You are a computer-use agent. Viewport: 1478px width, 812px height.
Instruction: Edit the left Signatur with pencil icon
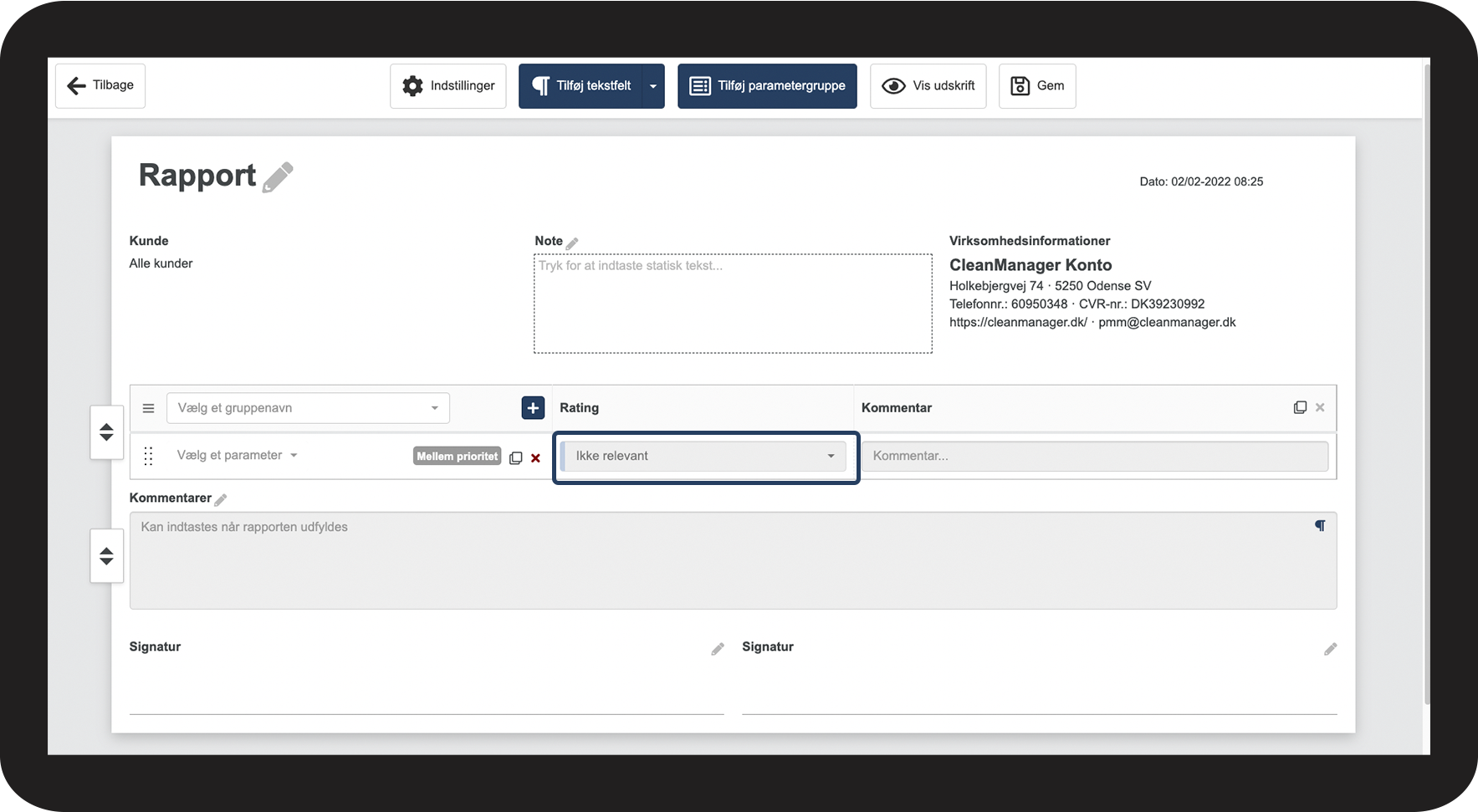718,649
